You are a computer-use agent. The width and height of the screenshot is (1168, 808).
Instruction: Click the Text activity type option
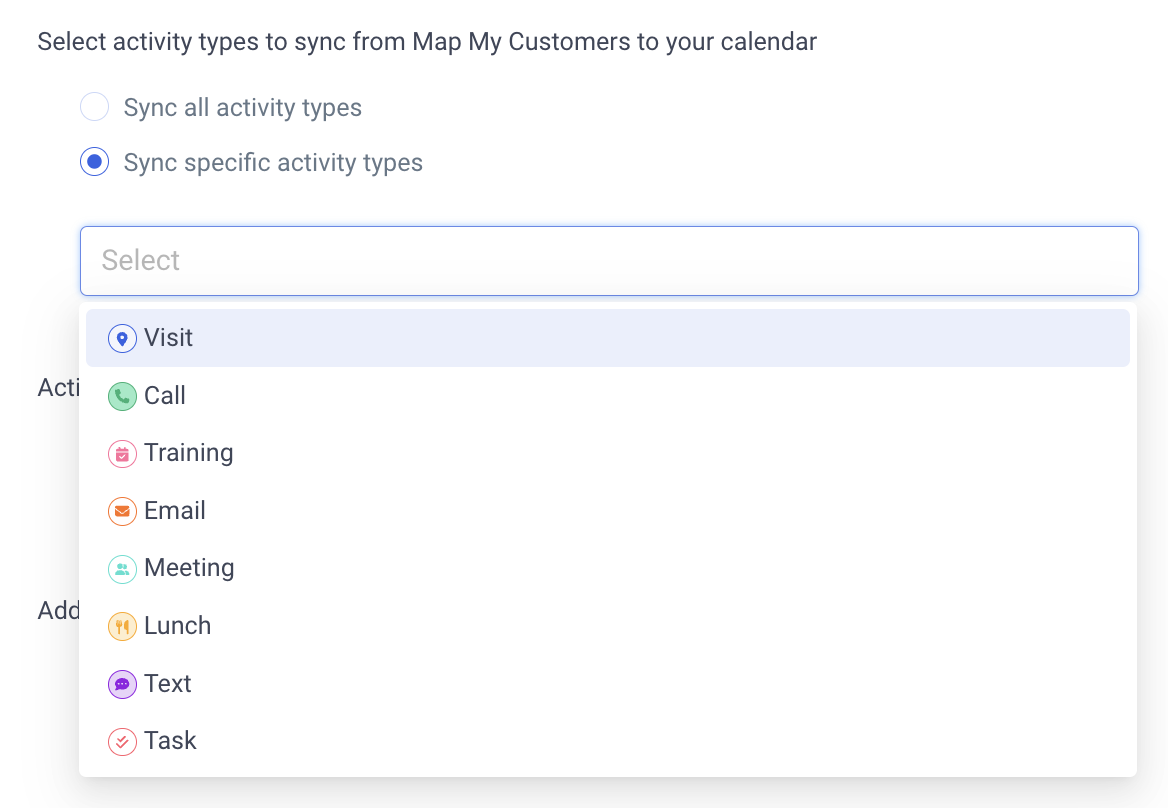[608, 684]
